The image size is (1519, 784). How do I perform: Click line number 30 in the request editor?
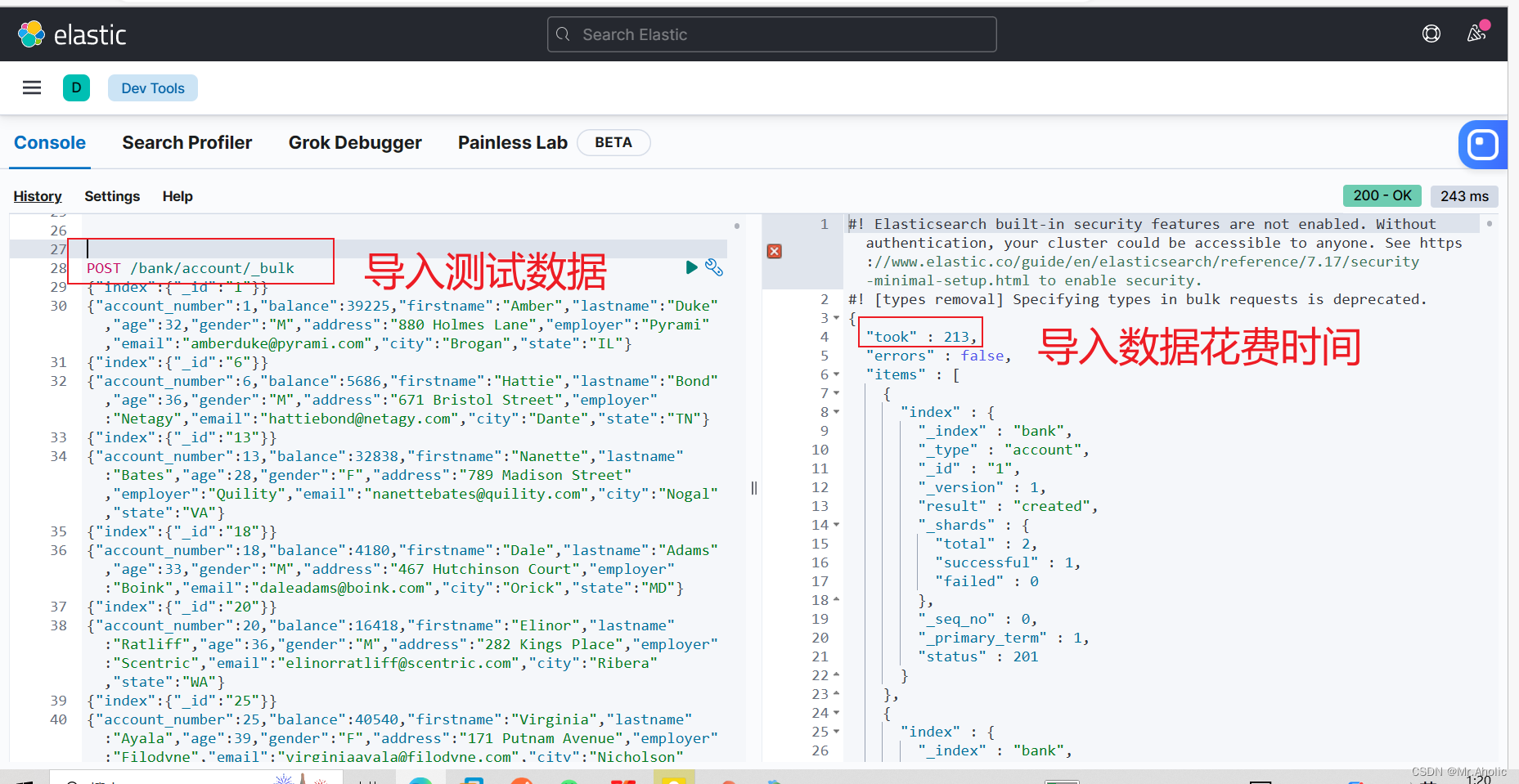click(x=58, y=306)
